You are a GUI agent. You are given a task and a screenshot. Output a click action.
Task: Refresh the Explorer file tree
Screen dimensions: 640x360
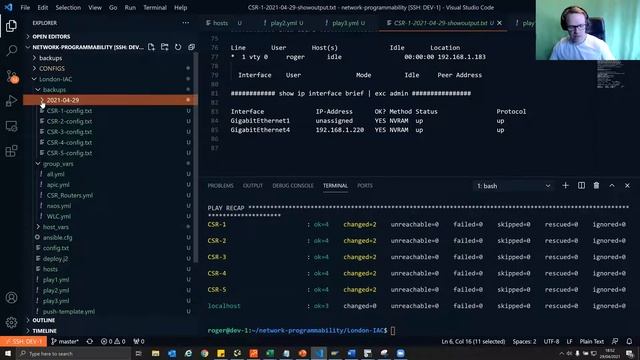[178, 47]
